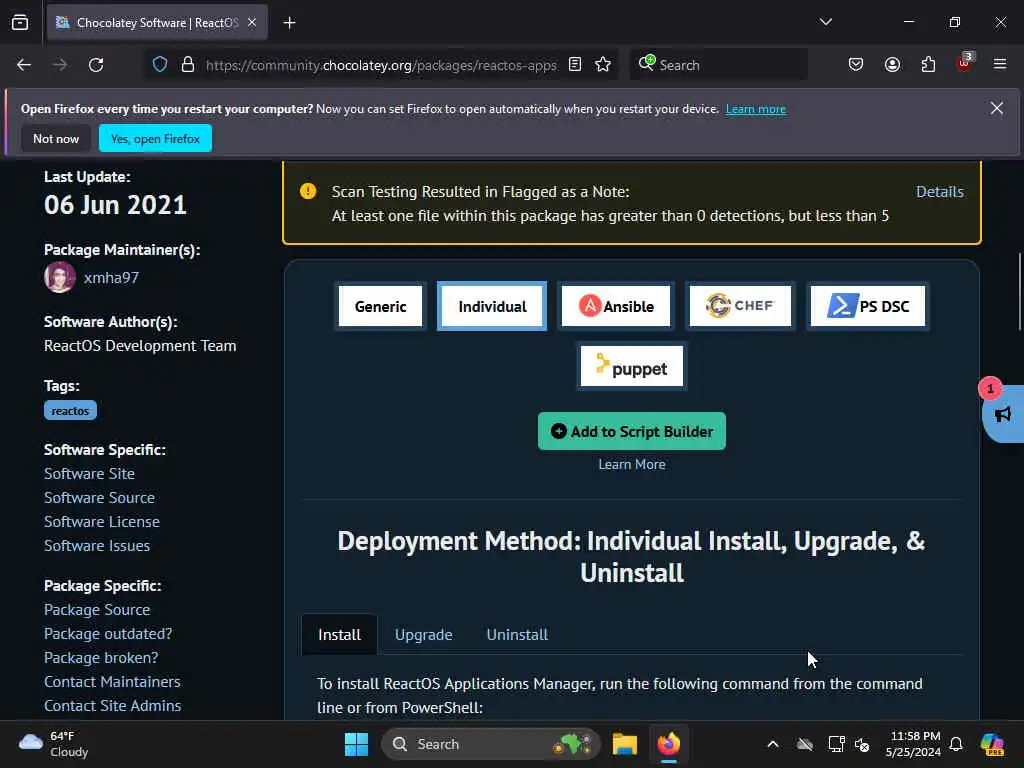Click Package outdated? link
1024x768 pixels.
[108, 633]
